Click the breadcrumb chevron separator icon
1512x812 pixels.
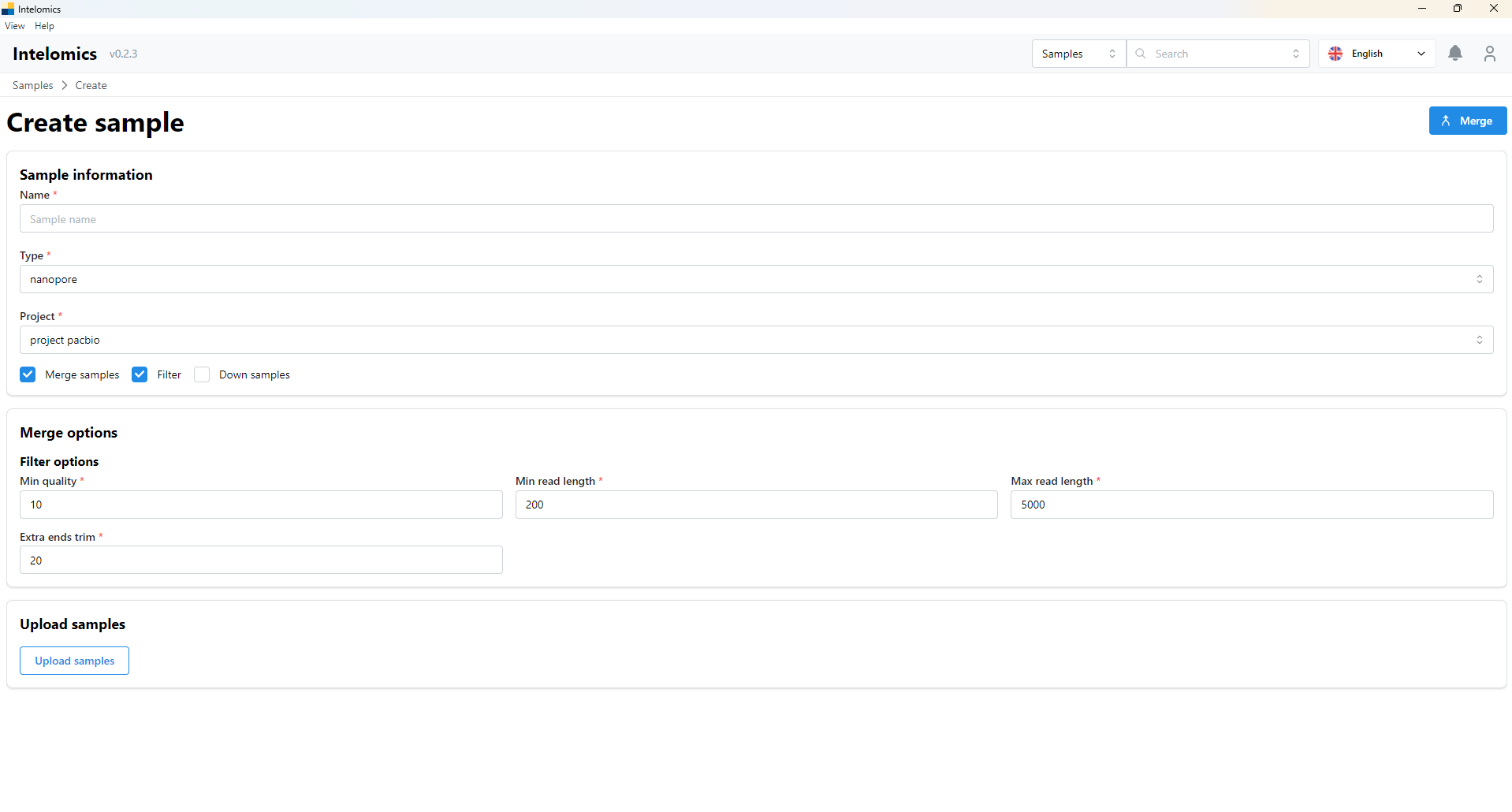[65, 85]
